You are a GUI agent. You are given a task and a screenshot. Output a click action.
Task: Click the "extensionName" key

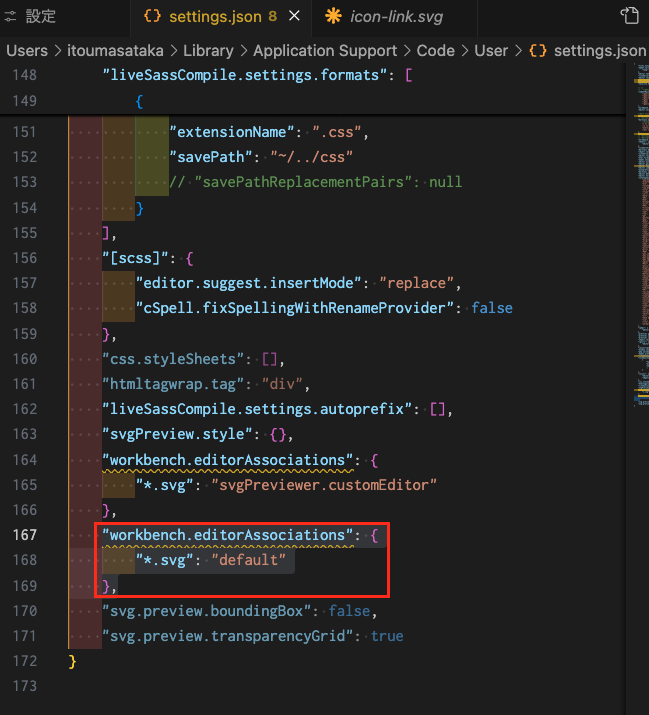[231, 132]
